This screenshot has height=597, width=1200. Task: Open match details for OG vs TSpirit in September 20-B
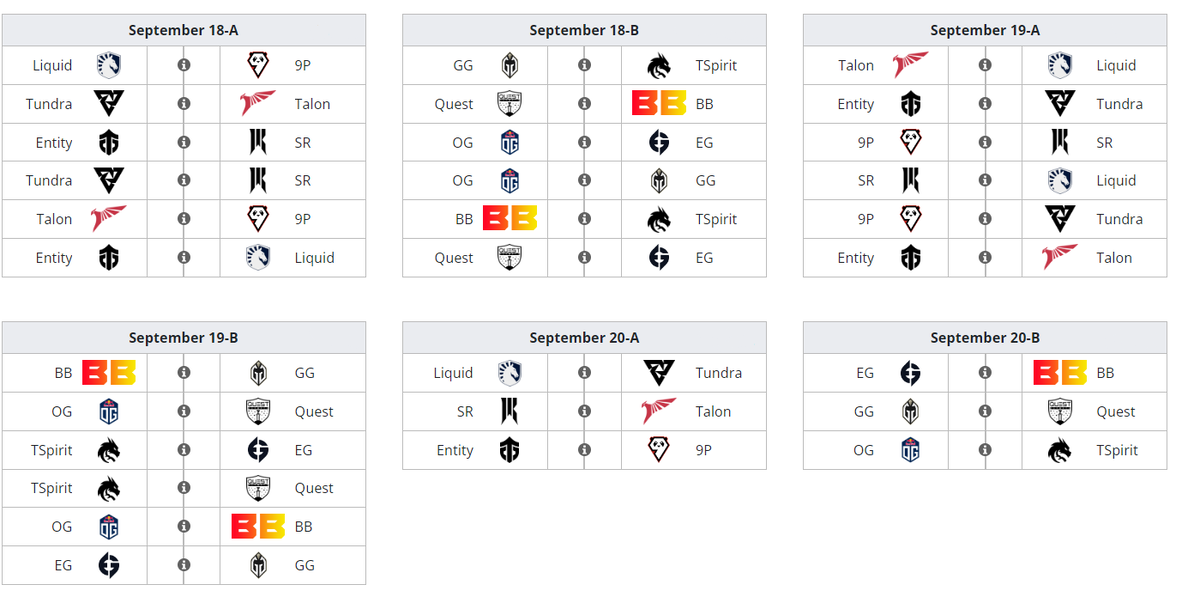985,450
